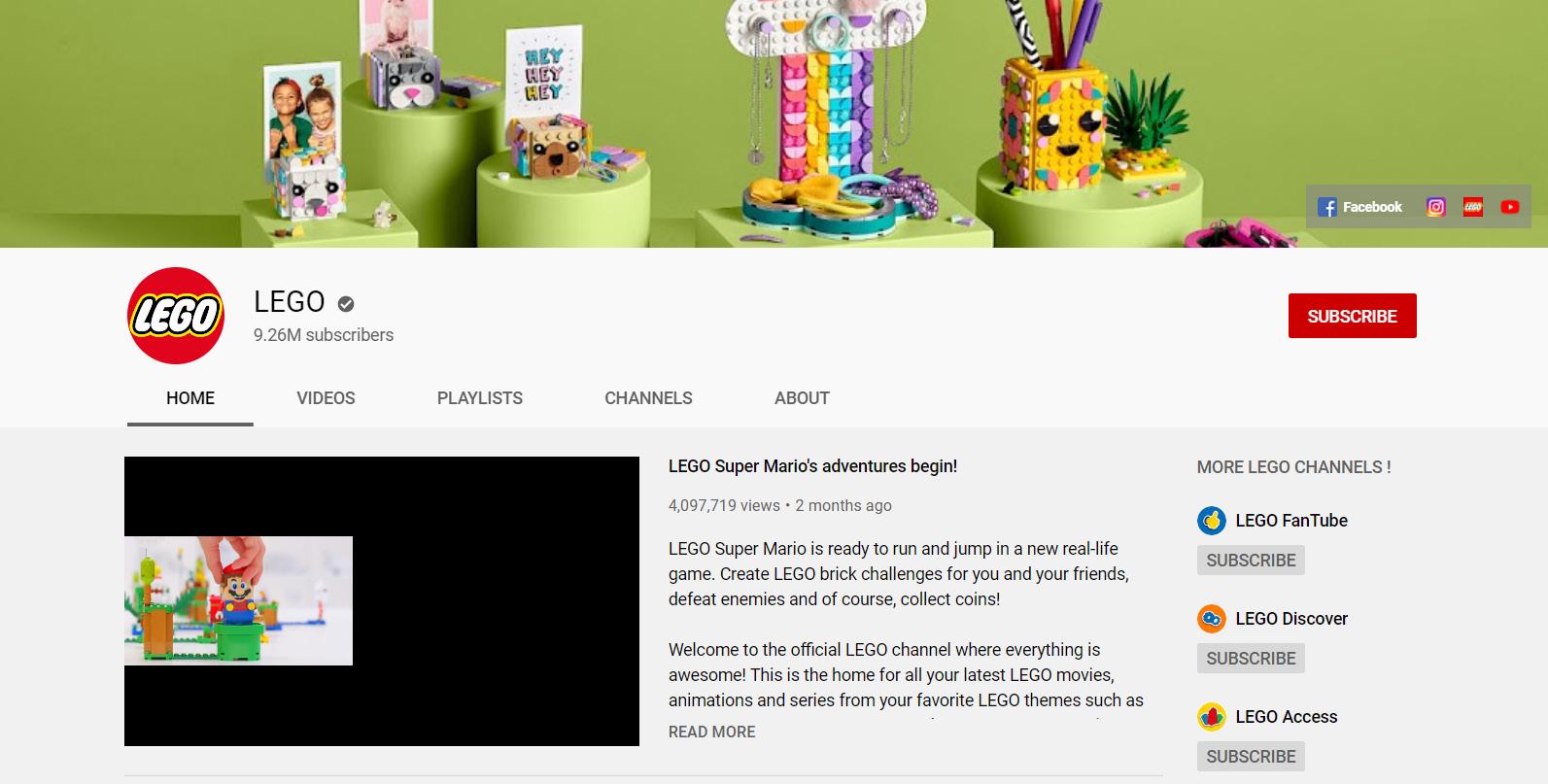1548x784 pixels.
Task: Click the LEGO Discover channel avatar icon
Action: (1211, 619)
